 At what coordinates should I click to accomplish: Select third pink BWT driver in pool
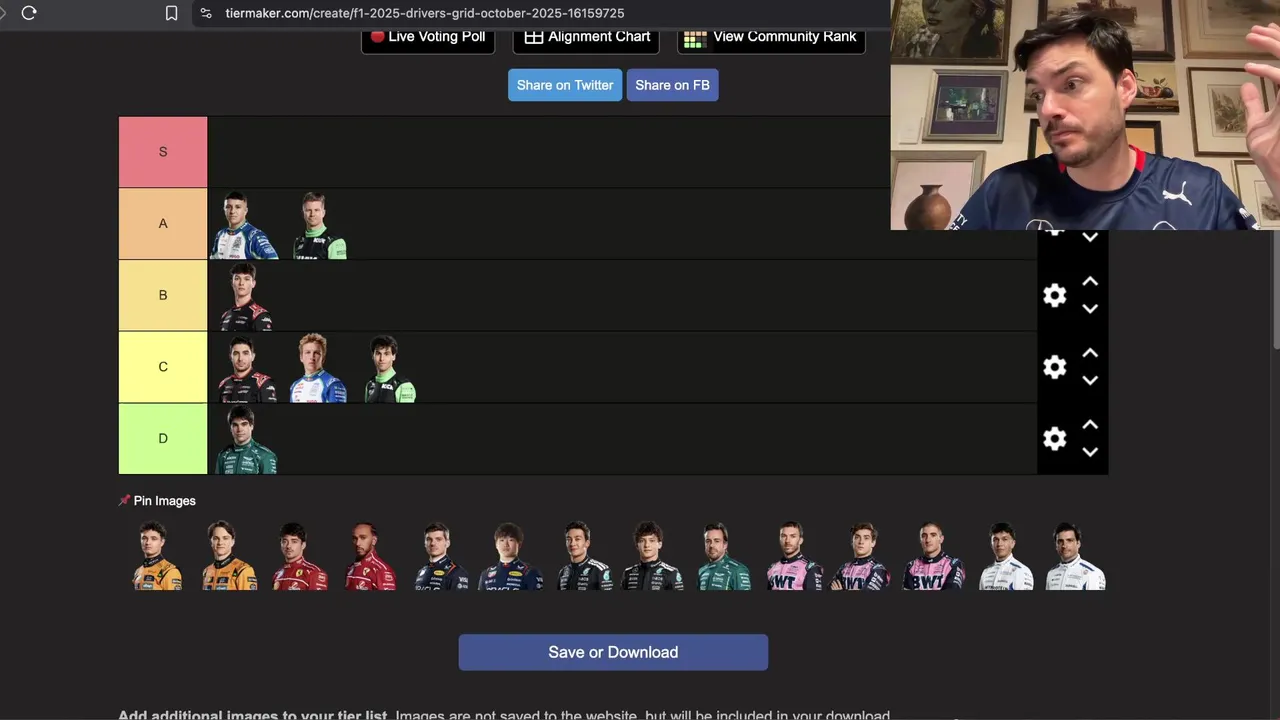tap(935, 556)
